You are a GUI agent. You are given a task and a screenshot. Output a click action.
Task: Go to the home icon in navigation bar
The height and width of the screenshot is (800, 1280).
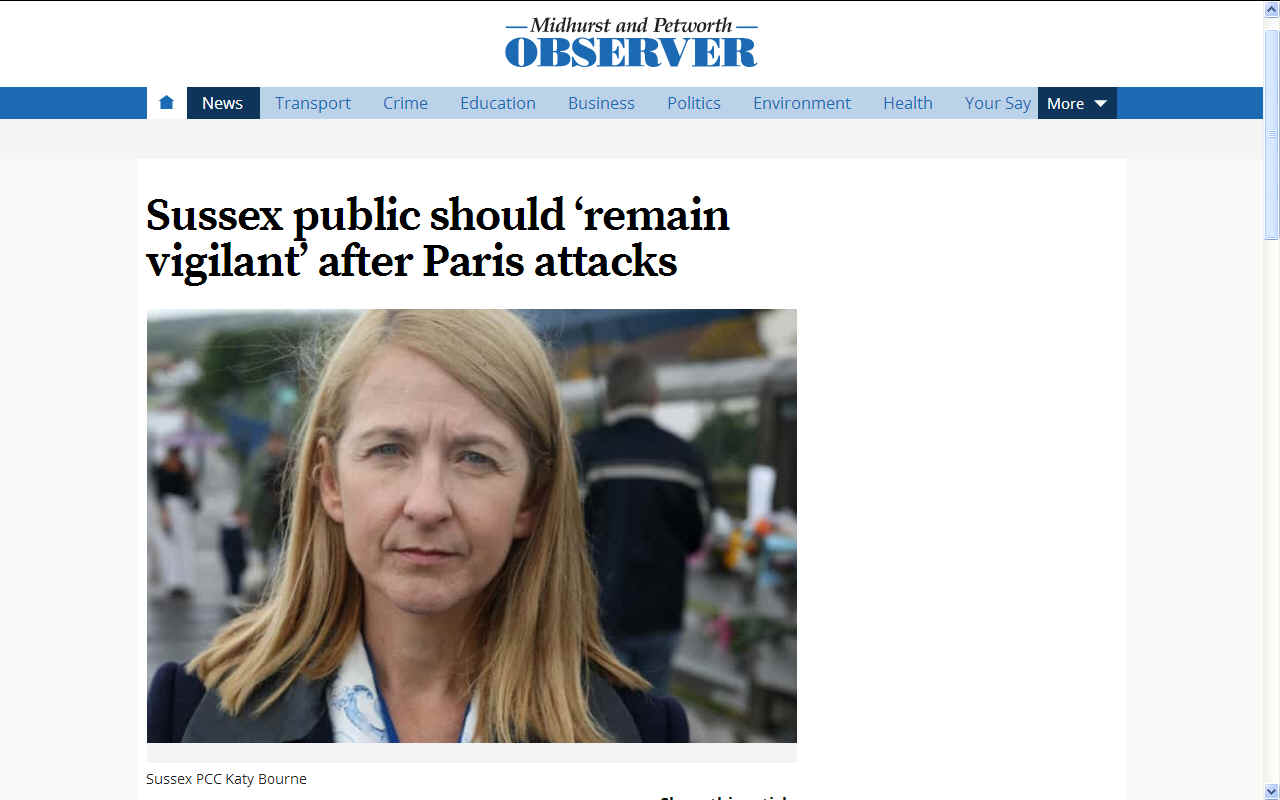pos(166,103)
